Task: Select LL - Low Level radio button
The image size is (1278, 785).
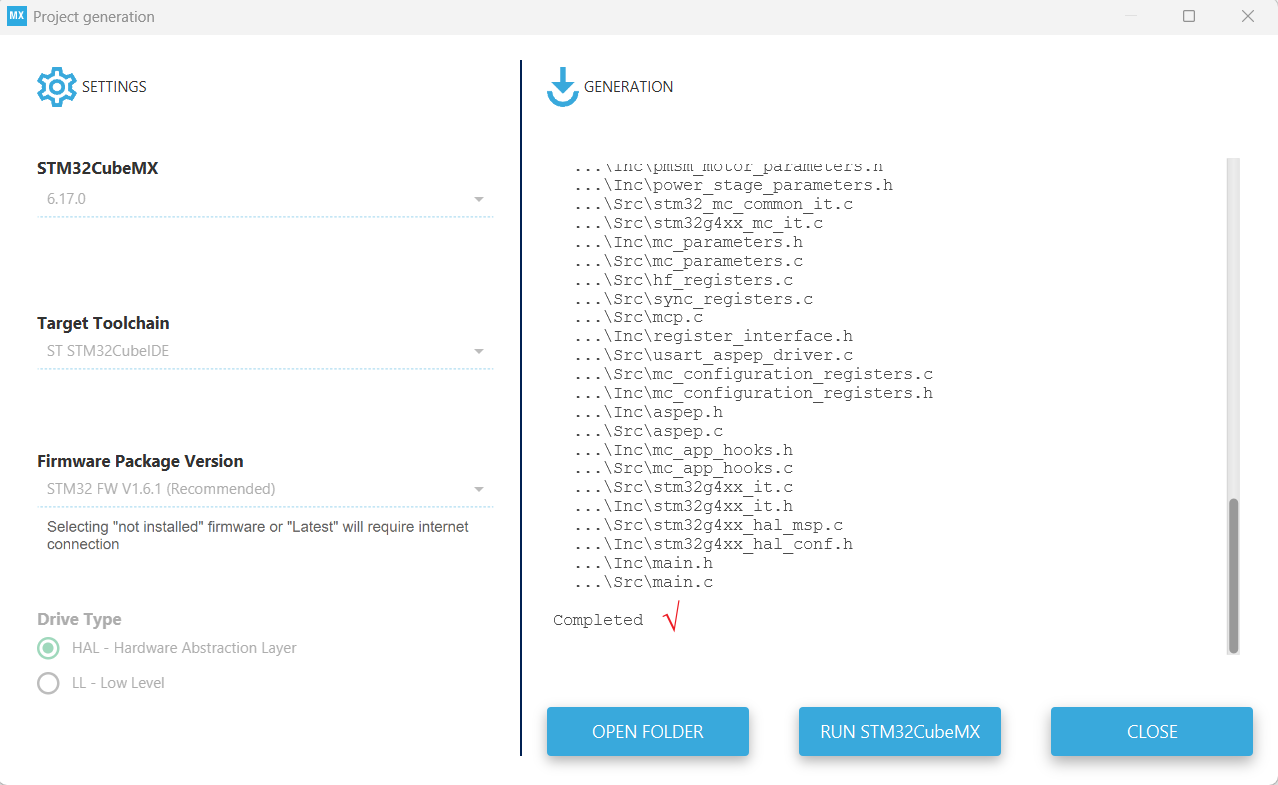Action: 48,683
